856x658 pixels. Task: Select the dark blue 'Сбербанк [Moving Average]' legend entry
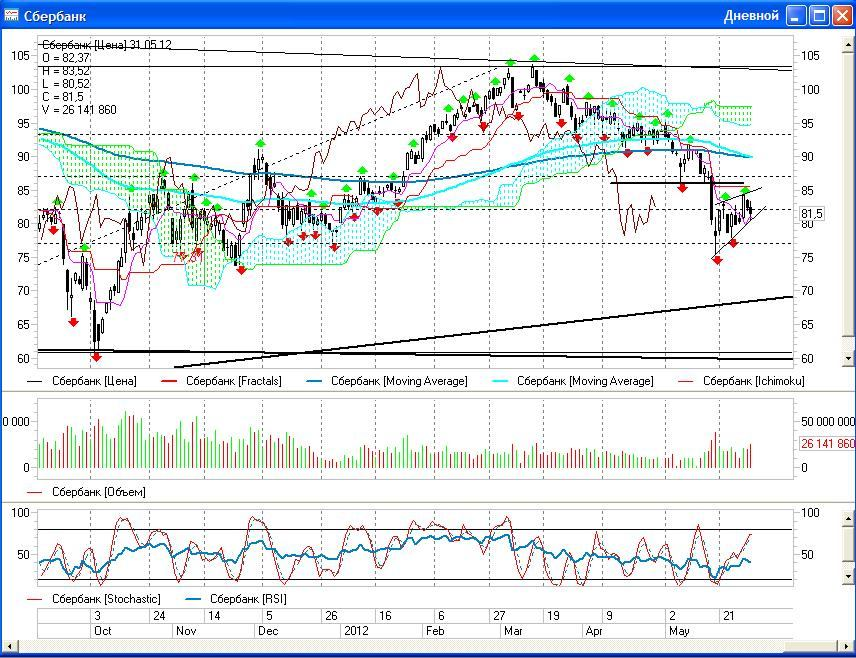387,381
